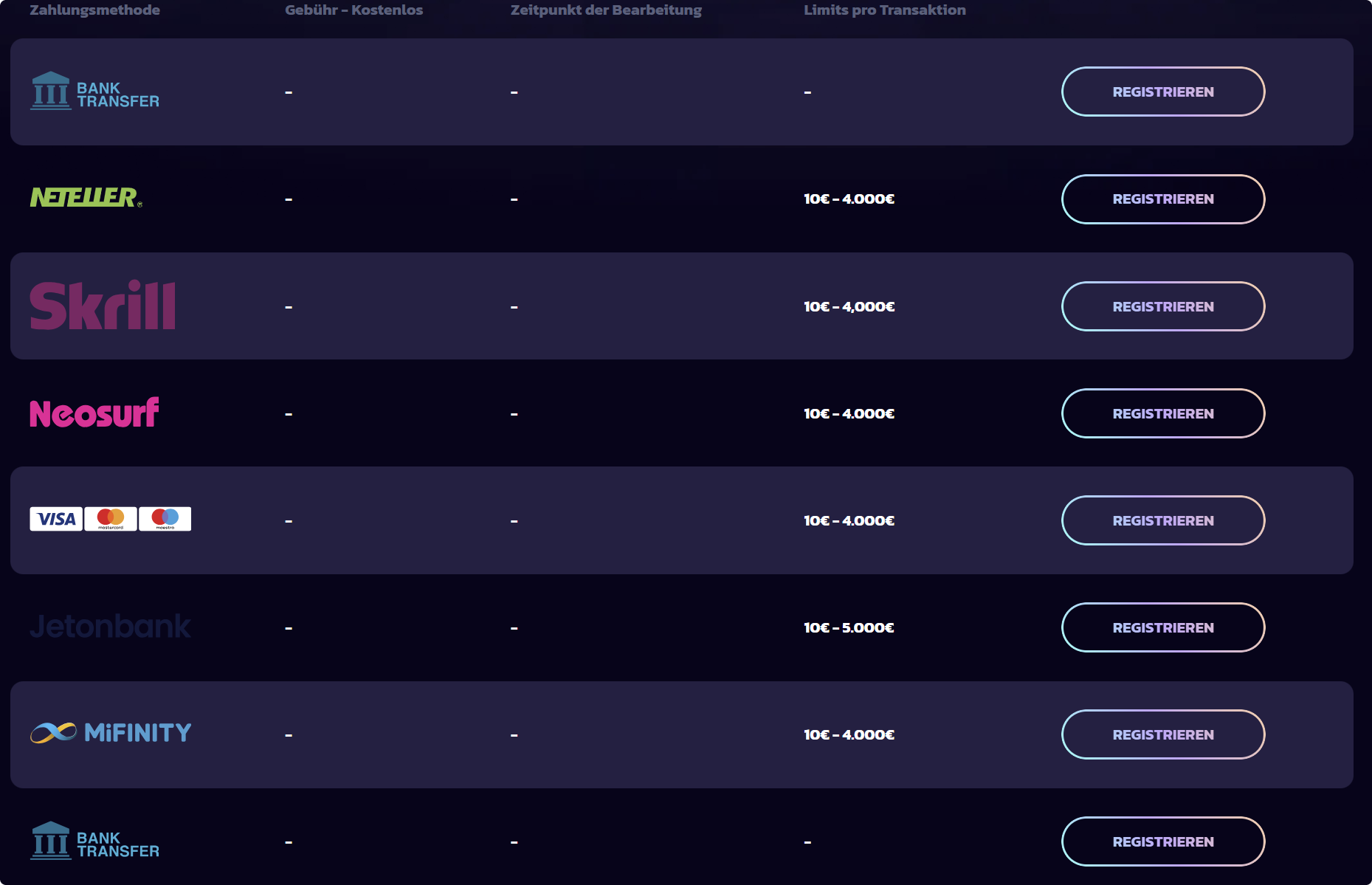The width and height of the screenshot is (1372, 885).
Task: Click Registrieren for Neteller
Action: tap(1163, 199)
